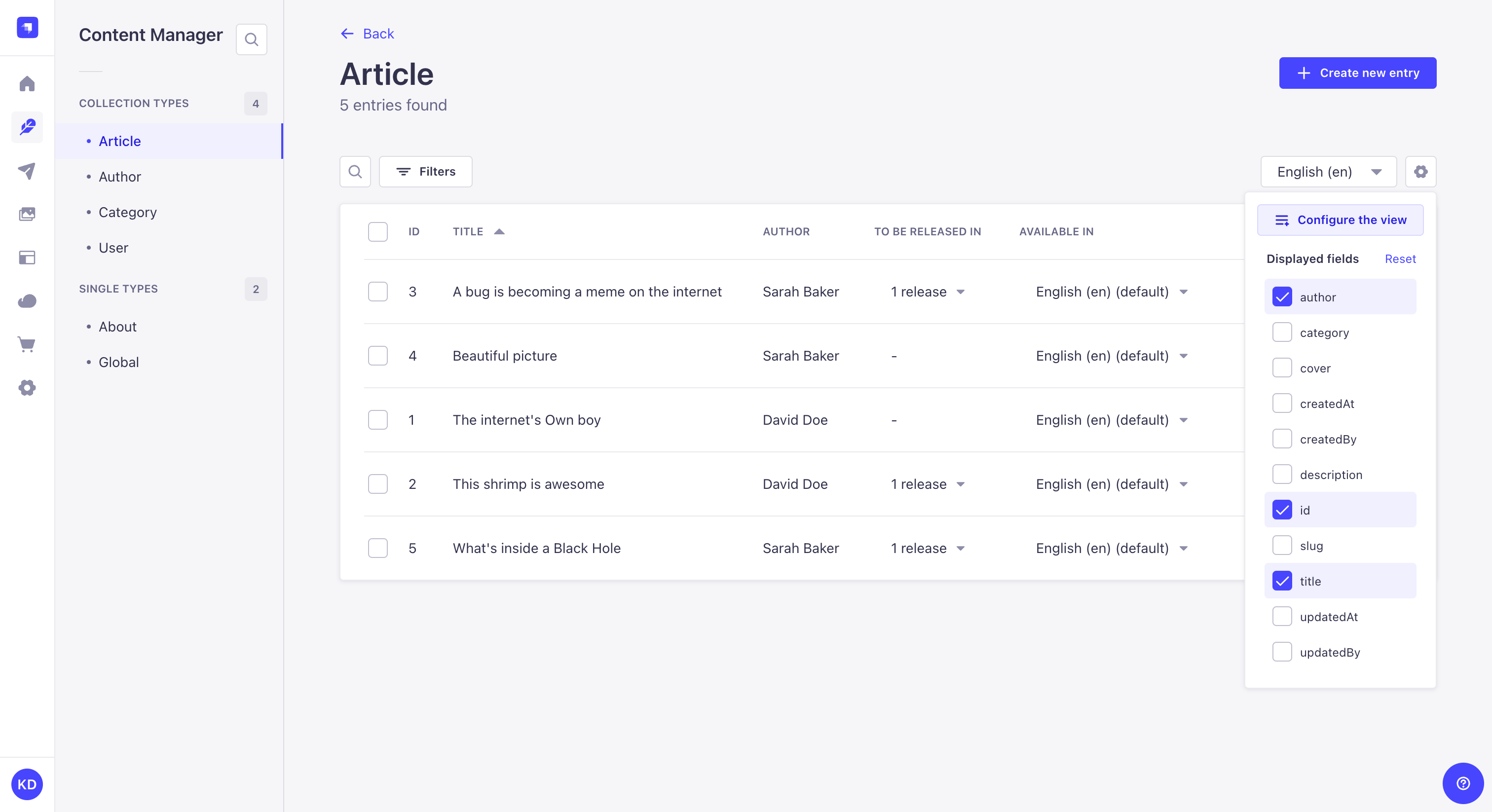Image resolution: width=1492 pixels, height=812 pixels.
Task: Select the Global single type item
Action: [x=118, y=362]
